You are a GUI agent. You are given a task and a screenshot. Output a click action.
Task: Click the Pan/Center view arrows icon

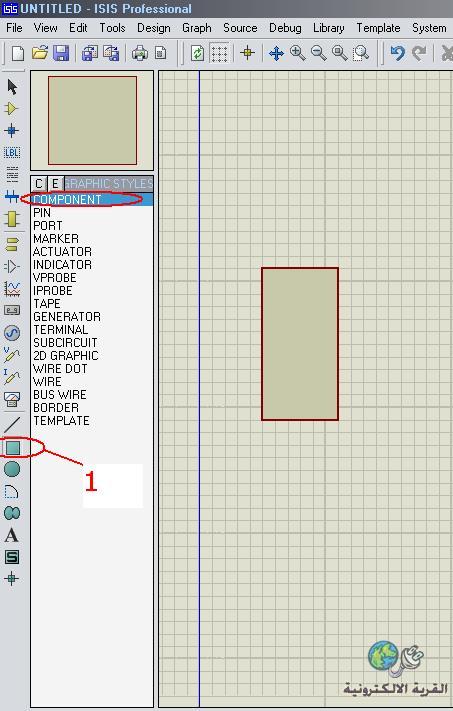(276, 54)
